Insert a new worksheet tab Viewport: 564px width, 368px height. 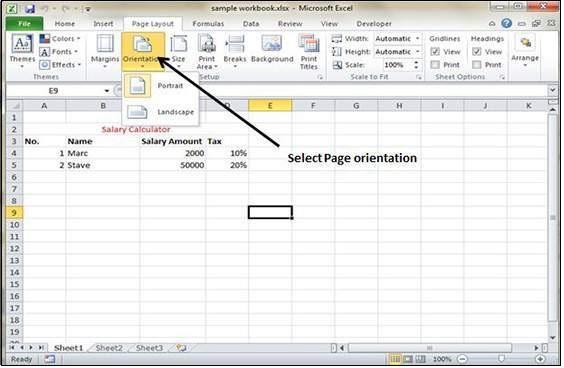coord(182,348)
